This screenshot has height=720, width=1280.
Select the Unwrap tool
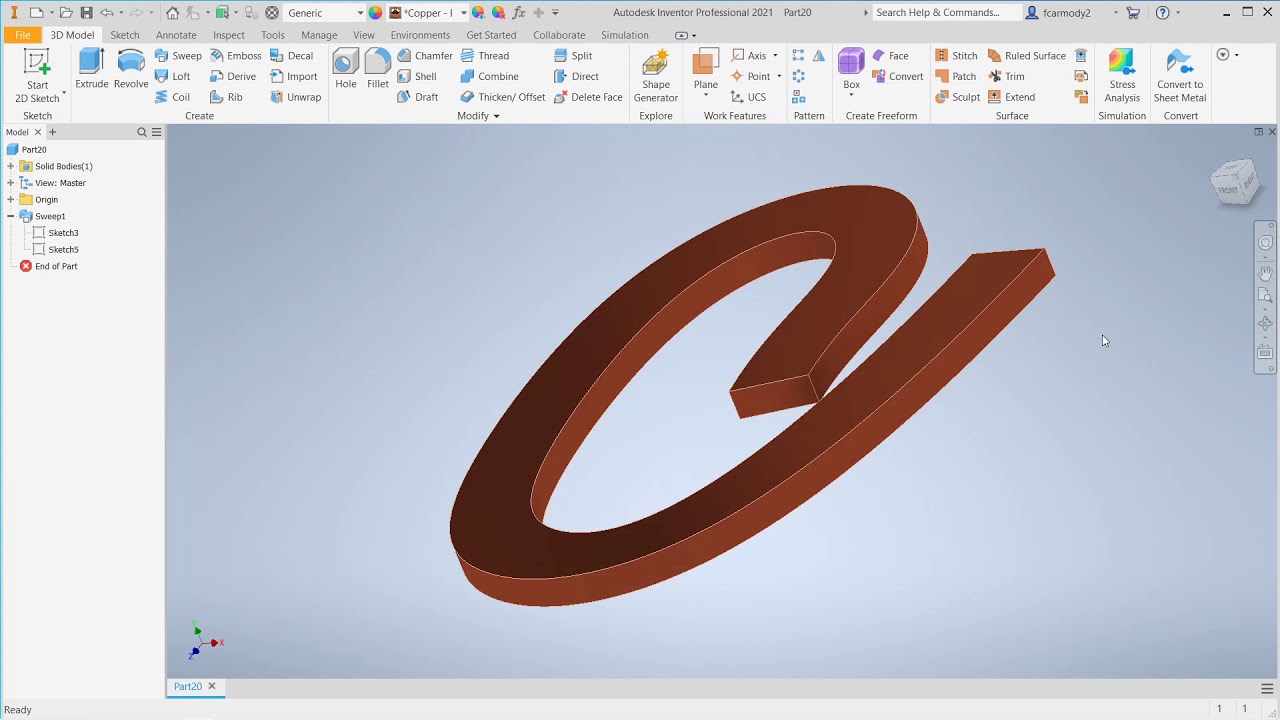(295, 97)
